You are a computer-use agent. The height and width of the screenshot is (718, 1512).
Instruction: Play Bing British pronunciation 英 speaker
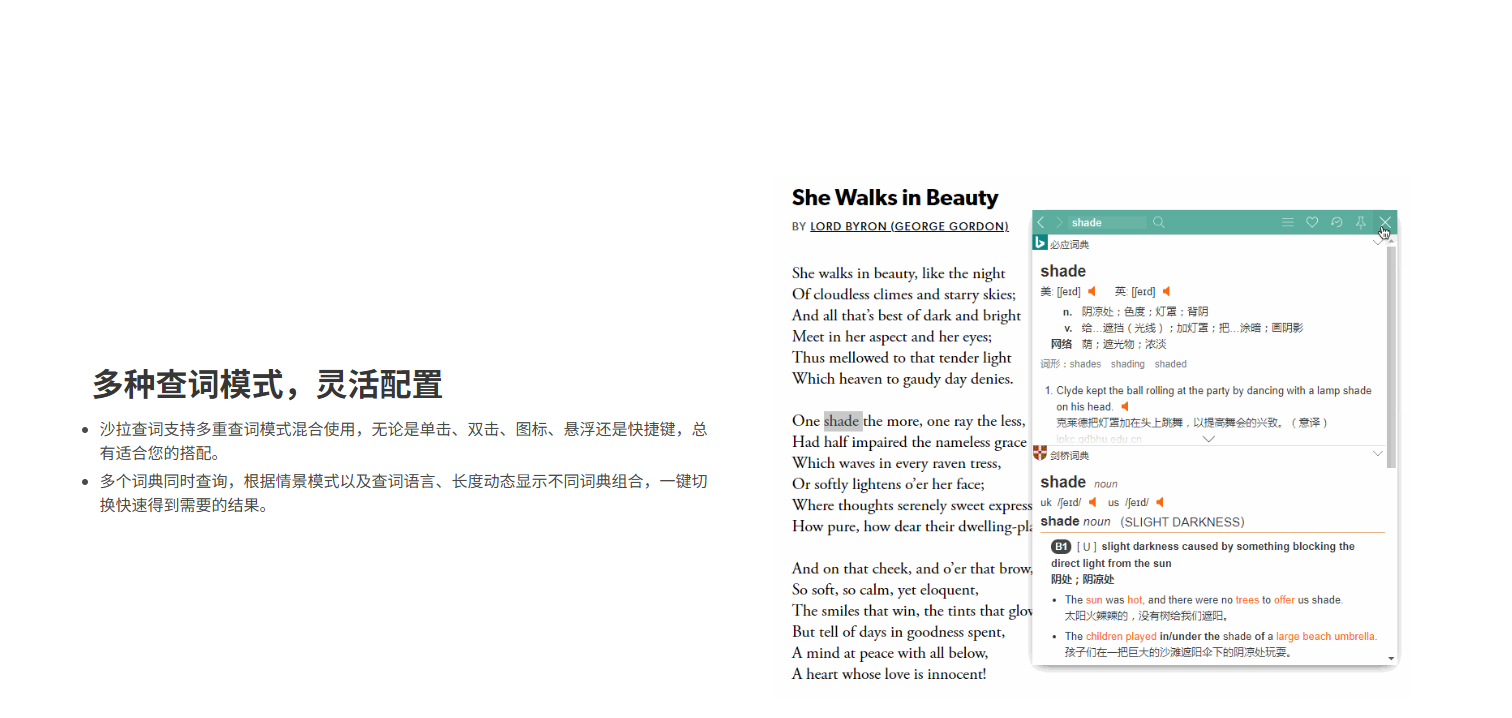pyautogui.click(x=1166, y=292)
